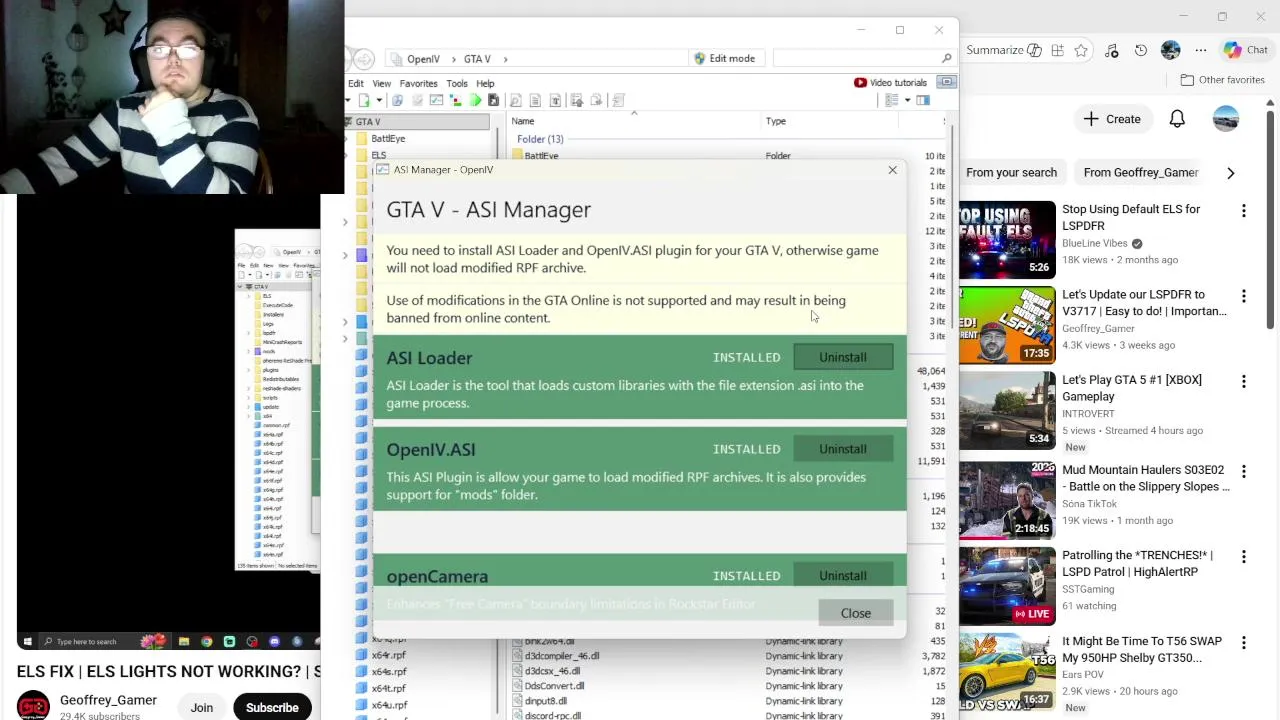Click the green play toolbar icon
This screenshot has width=1280, height=720.
coord(475,100)
